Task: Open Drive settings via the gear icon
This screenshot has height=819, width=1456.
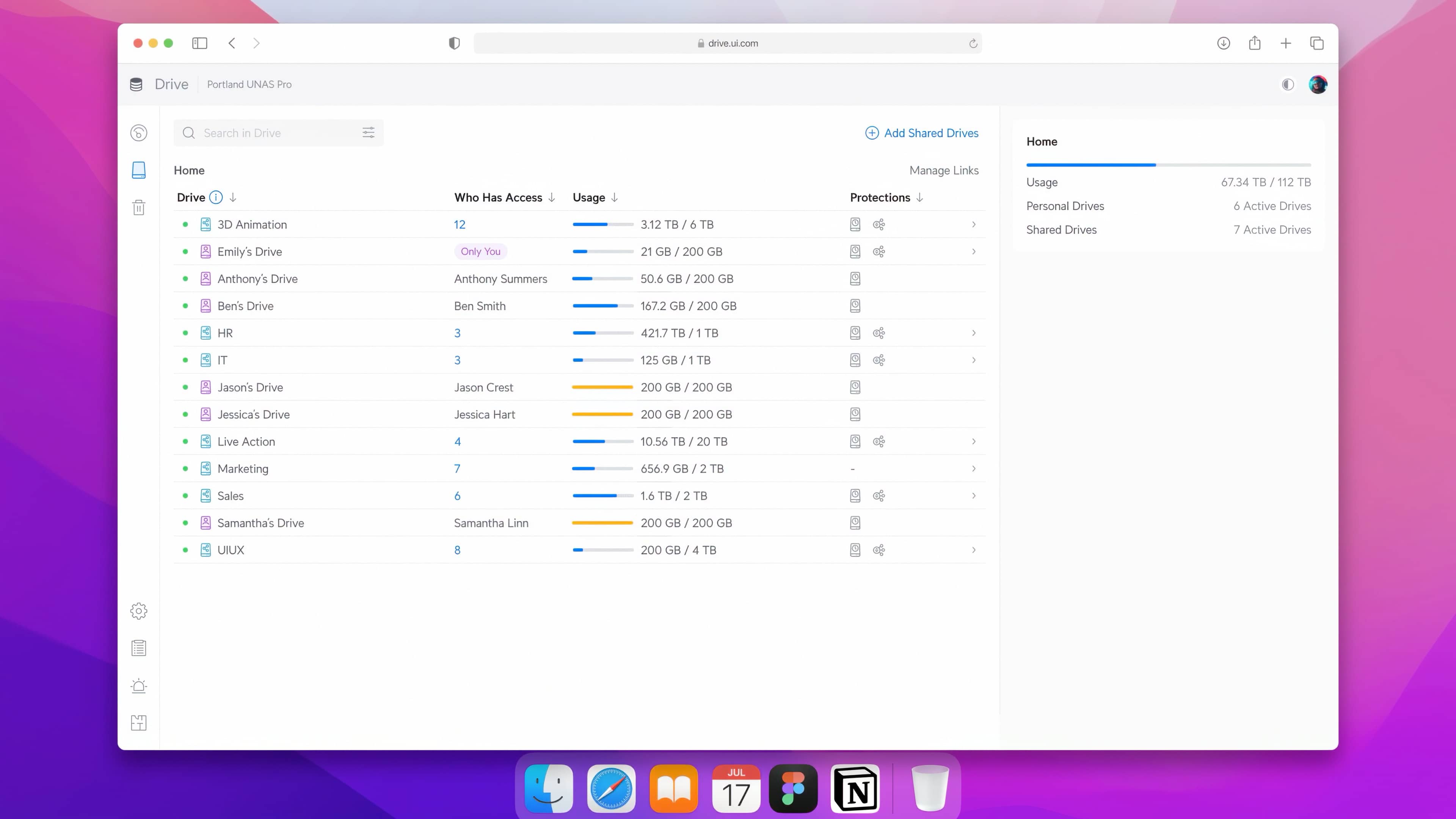Action: (138, 611)
